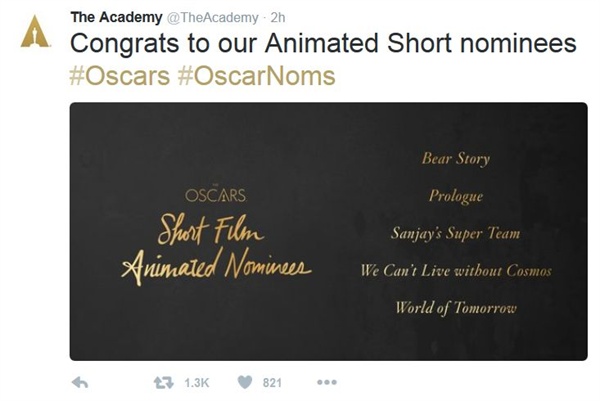Click World of Tomorrow in image
600x401 pixels.
pos(456,308)
